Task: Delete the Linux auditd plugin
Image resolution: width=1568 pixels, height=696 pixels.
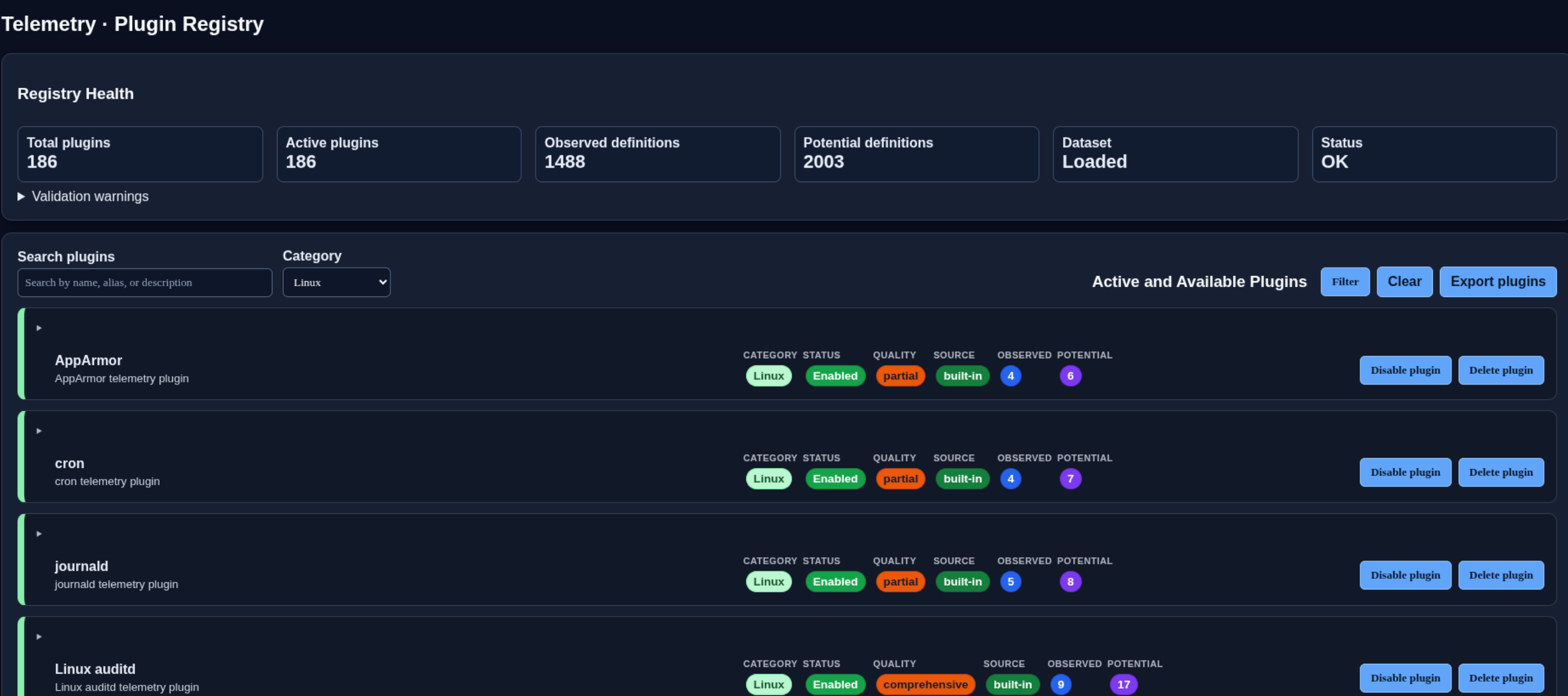Action: click(x=1501, y=678)
